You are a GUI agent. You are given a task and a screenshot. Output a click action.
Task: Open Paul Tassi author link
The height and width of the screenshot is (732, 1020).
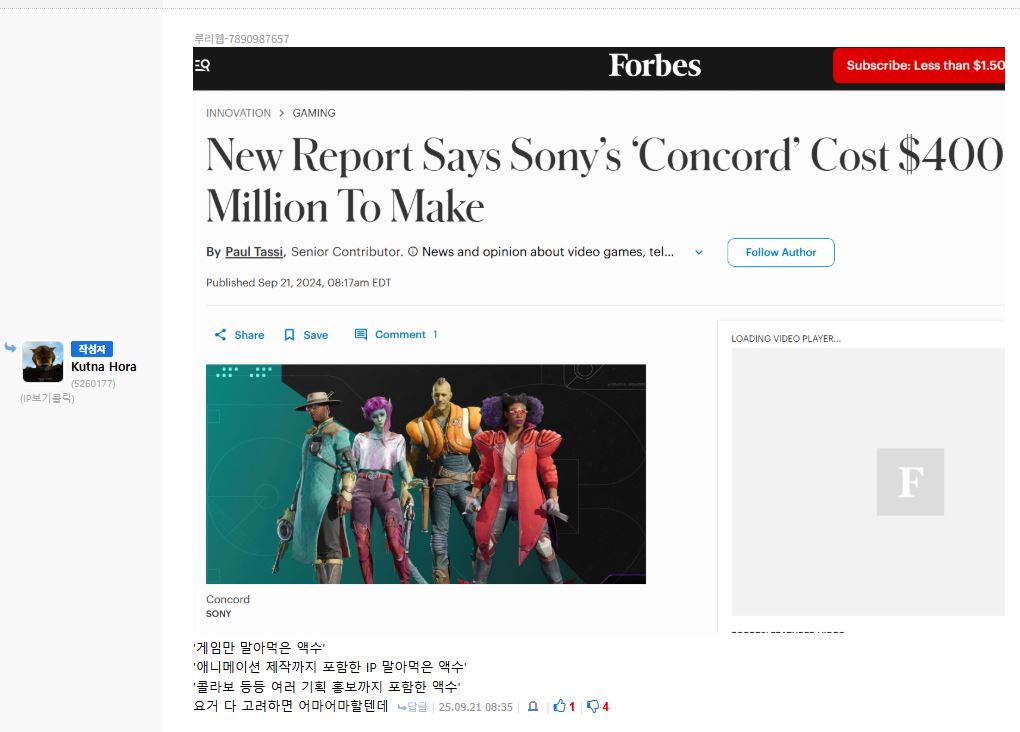point(254,252)
